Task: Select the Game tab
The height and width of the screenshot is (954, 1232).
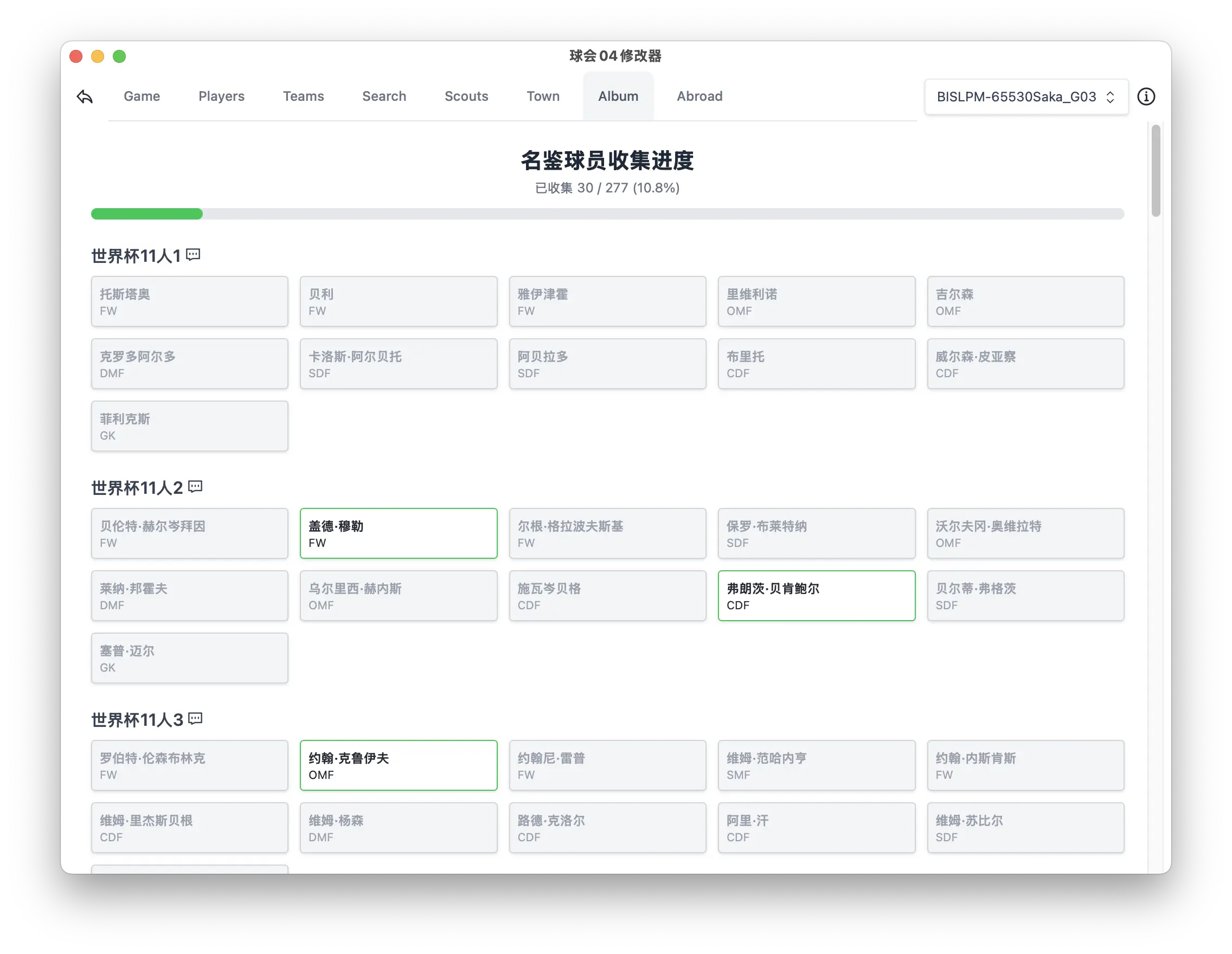Action: (x=142, y=96)
